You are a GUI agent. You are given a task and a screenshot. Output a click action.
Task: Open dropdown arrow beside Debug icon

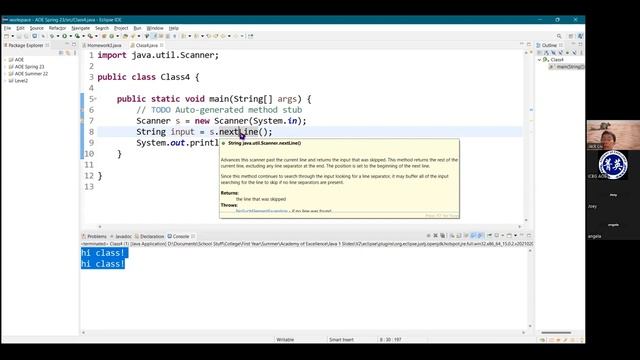[x=58, y=36]
